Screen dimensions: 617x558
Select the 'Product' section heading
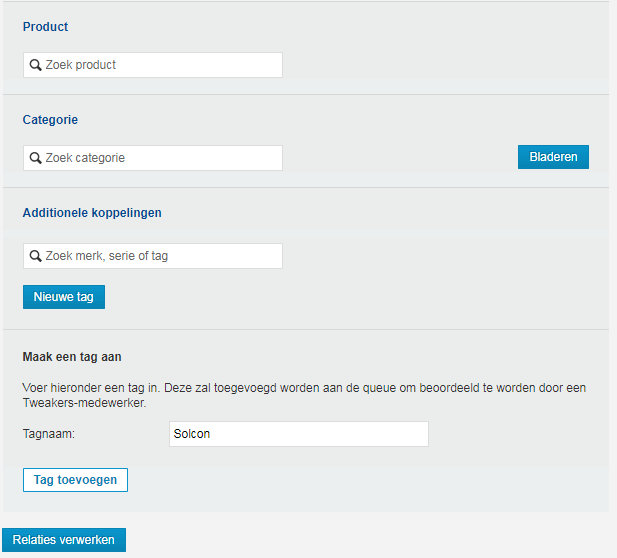tap(46, 27)
